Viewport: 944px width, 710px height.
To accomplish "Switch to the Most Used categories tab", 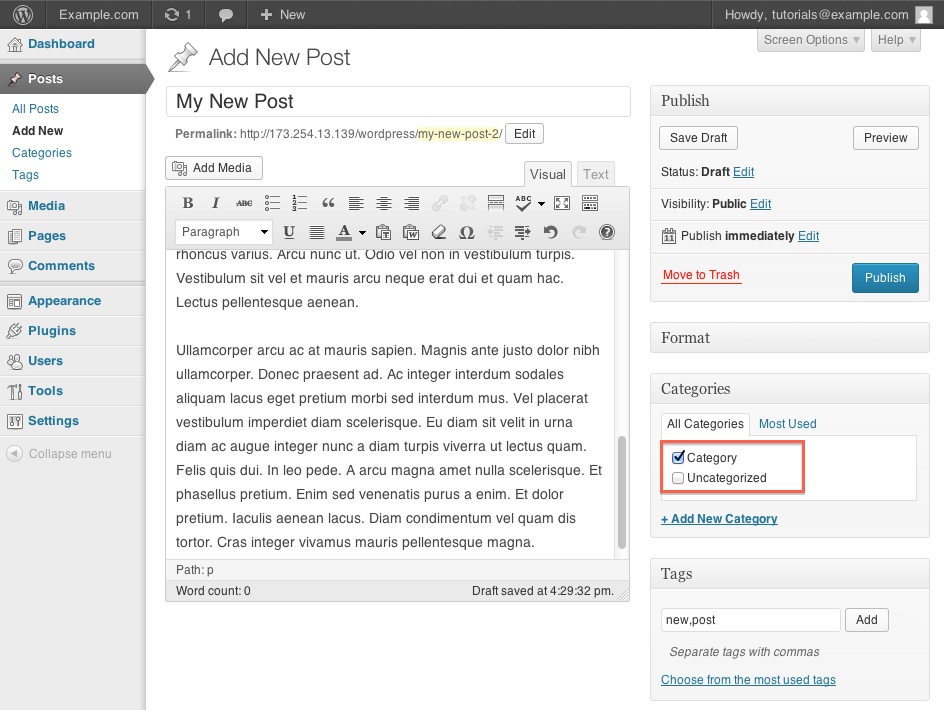I will click(x=787, y=424).
